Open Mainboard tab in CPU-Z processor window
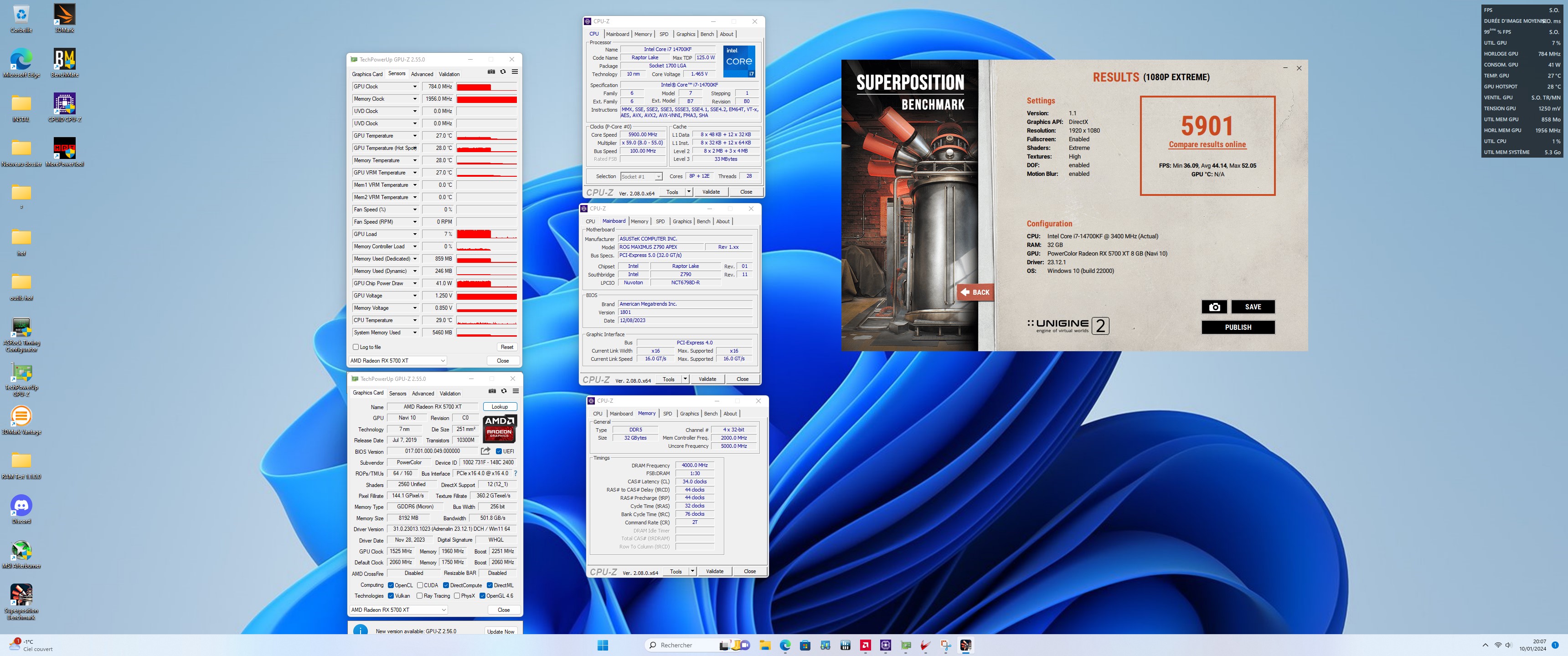The image size is (1568, 656). click(617, 34)
